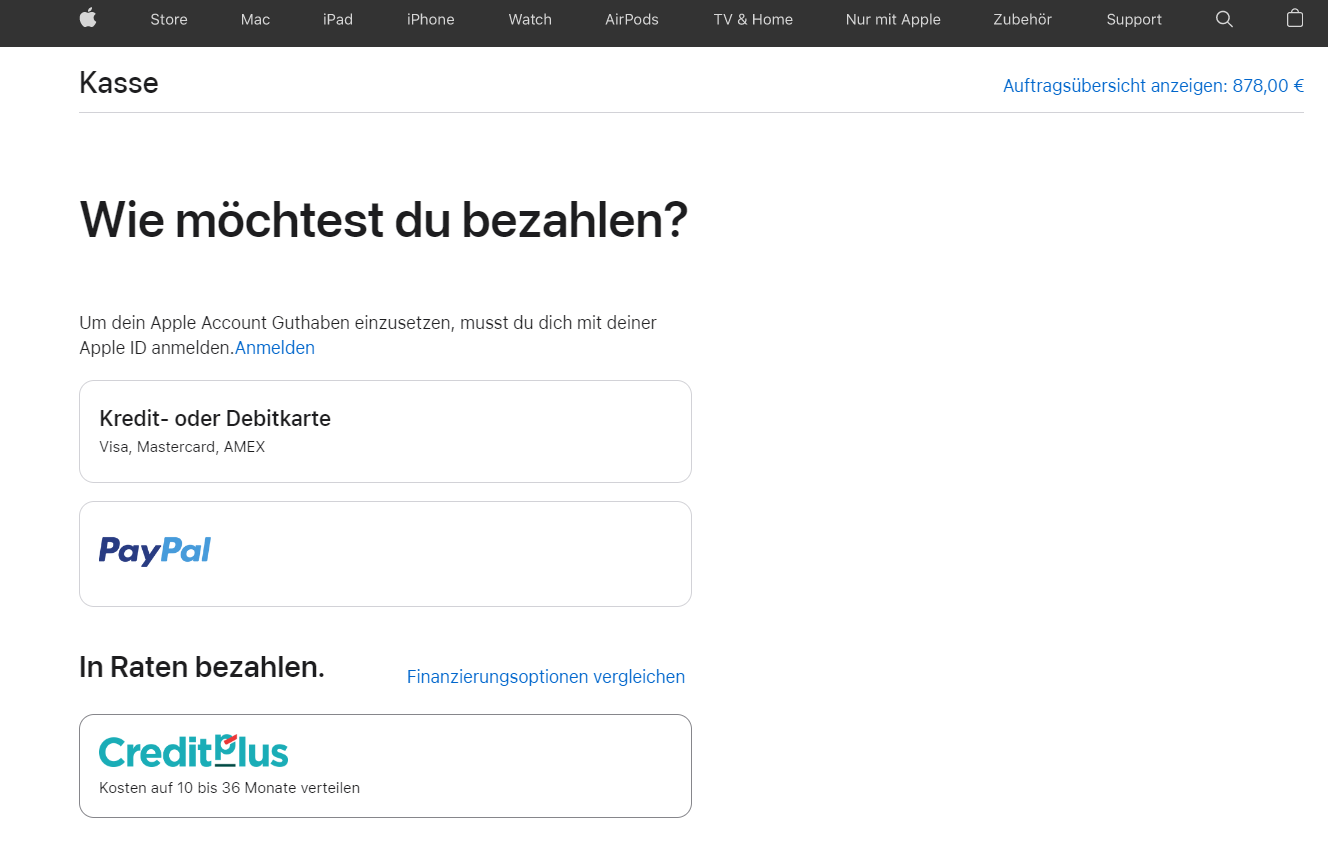The height and width of the screenshot is (858, 1328).
Task: Select PayPal as payment method
Action: pos(385,554)
